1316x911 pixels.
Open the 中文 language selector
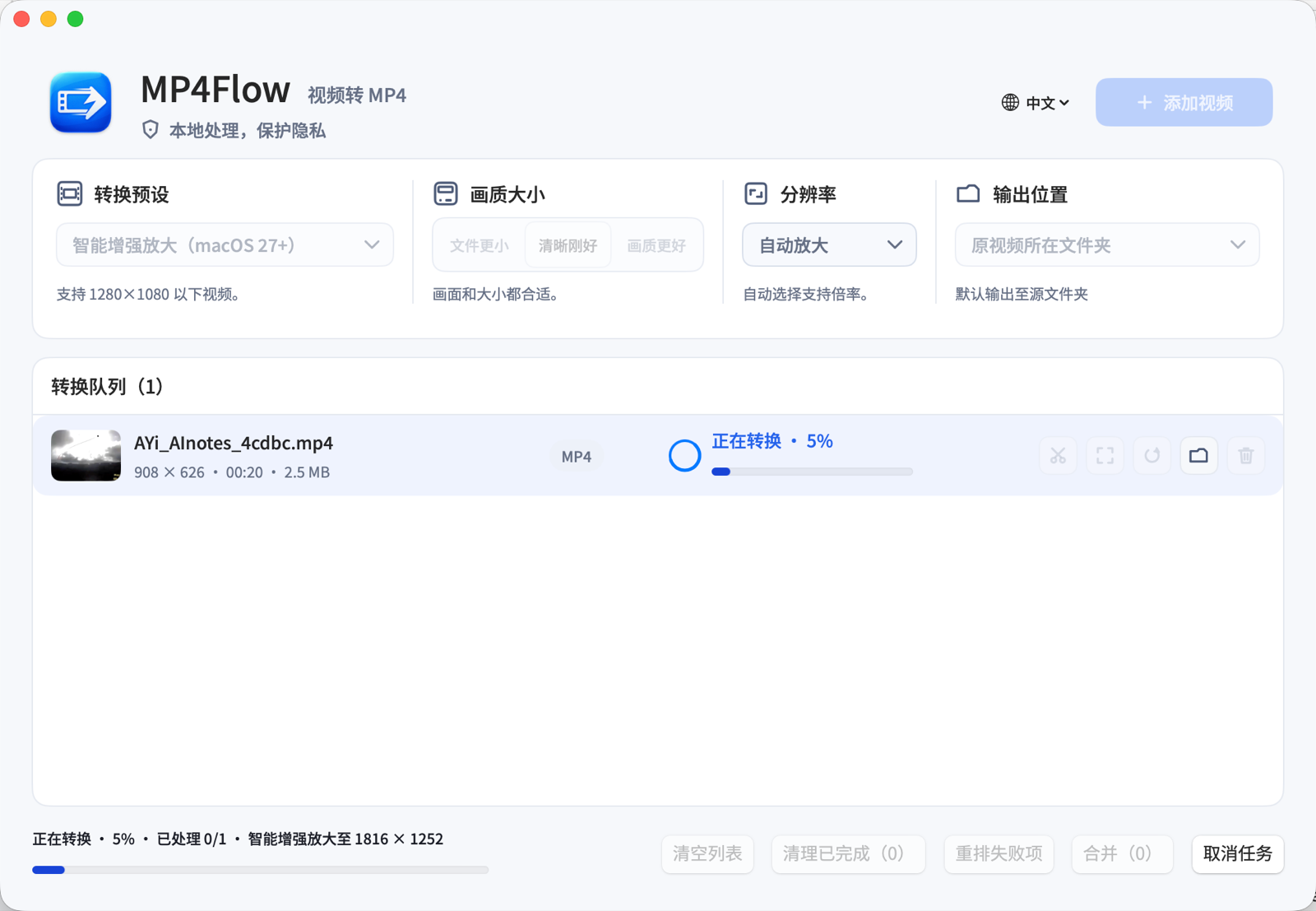1036,103
